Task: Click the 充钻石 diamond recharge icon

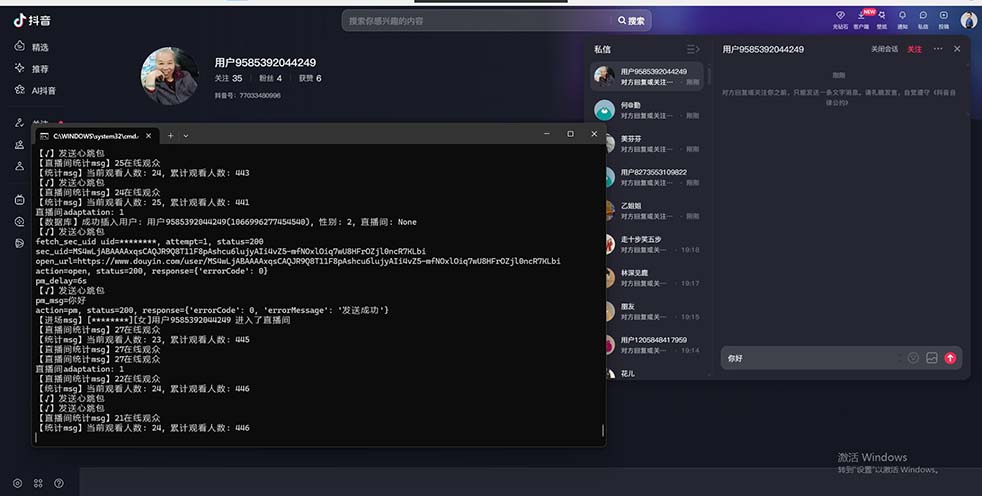Action: pyautogui.click(x=840, y=18)
